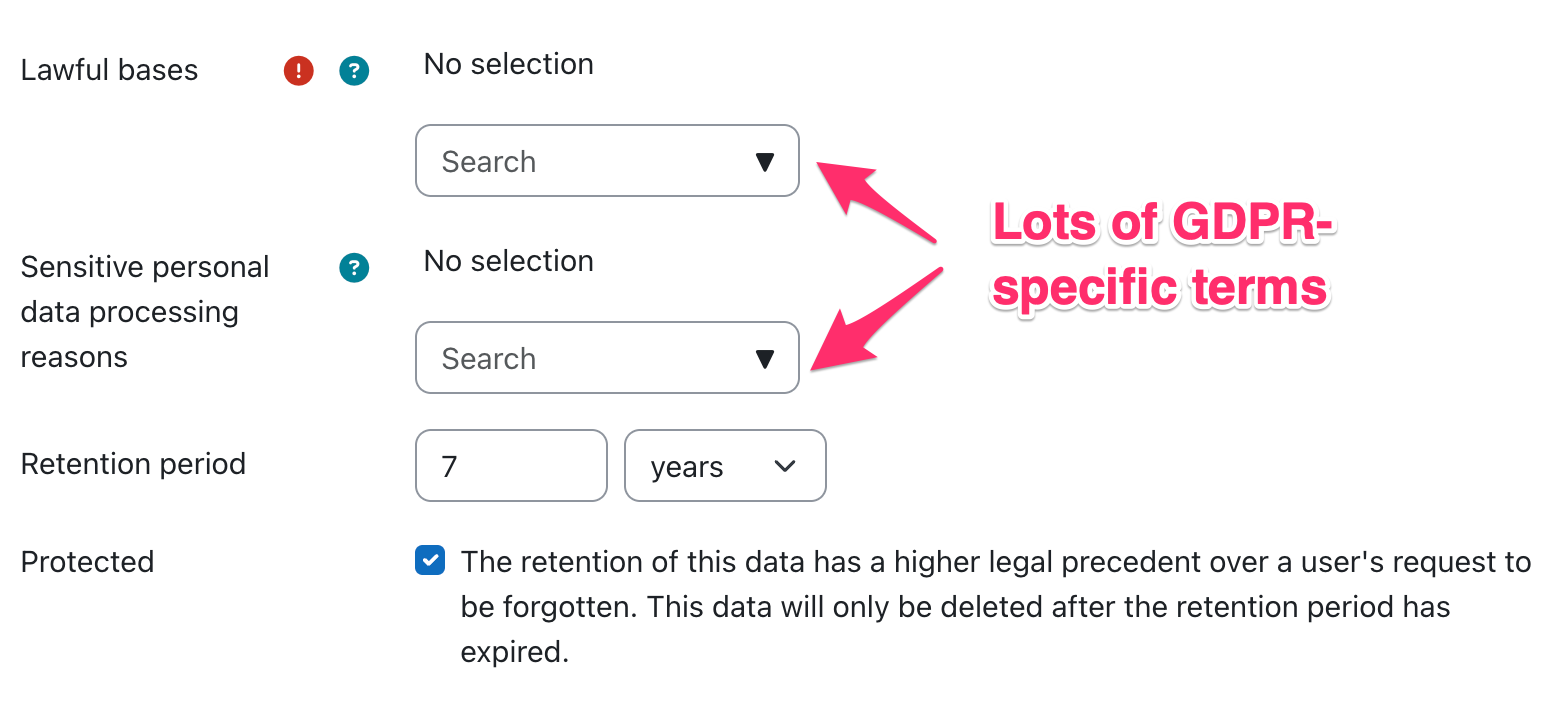
Task: Click the Protected field label
Action: point(87,562)
